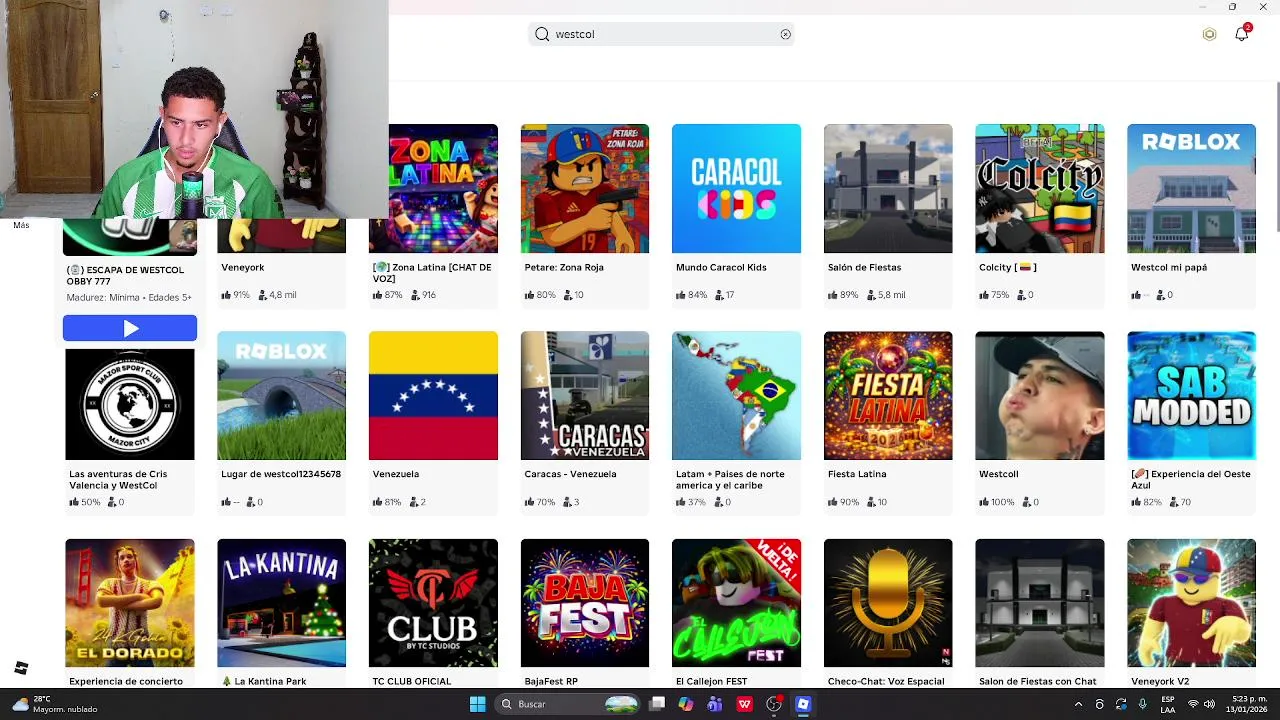This screenshot has width=1280, height=720.
Task: Open the El Dorado concert thumbnail
Action: [x=130, y=603]
